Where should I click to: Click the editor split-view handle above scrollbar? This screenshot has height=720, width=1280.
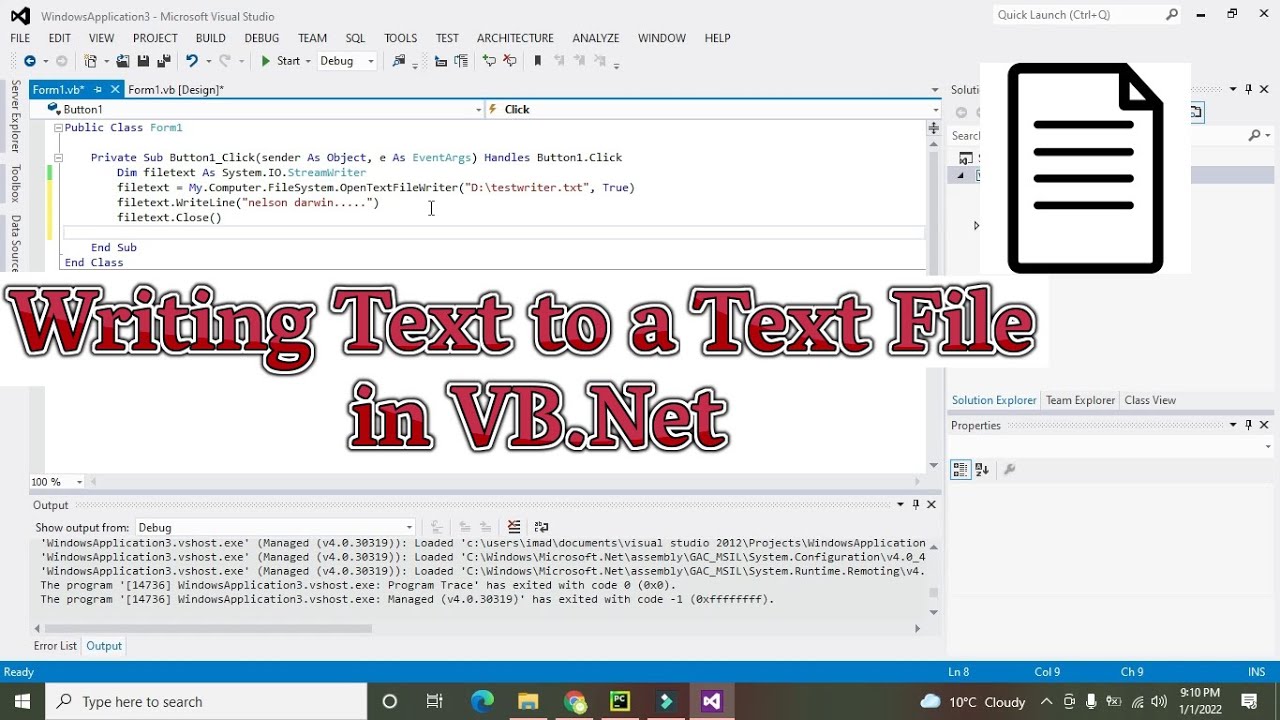[934, 128]
